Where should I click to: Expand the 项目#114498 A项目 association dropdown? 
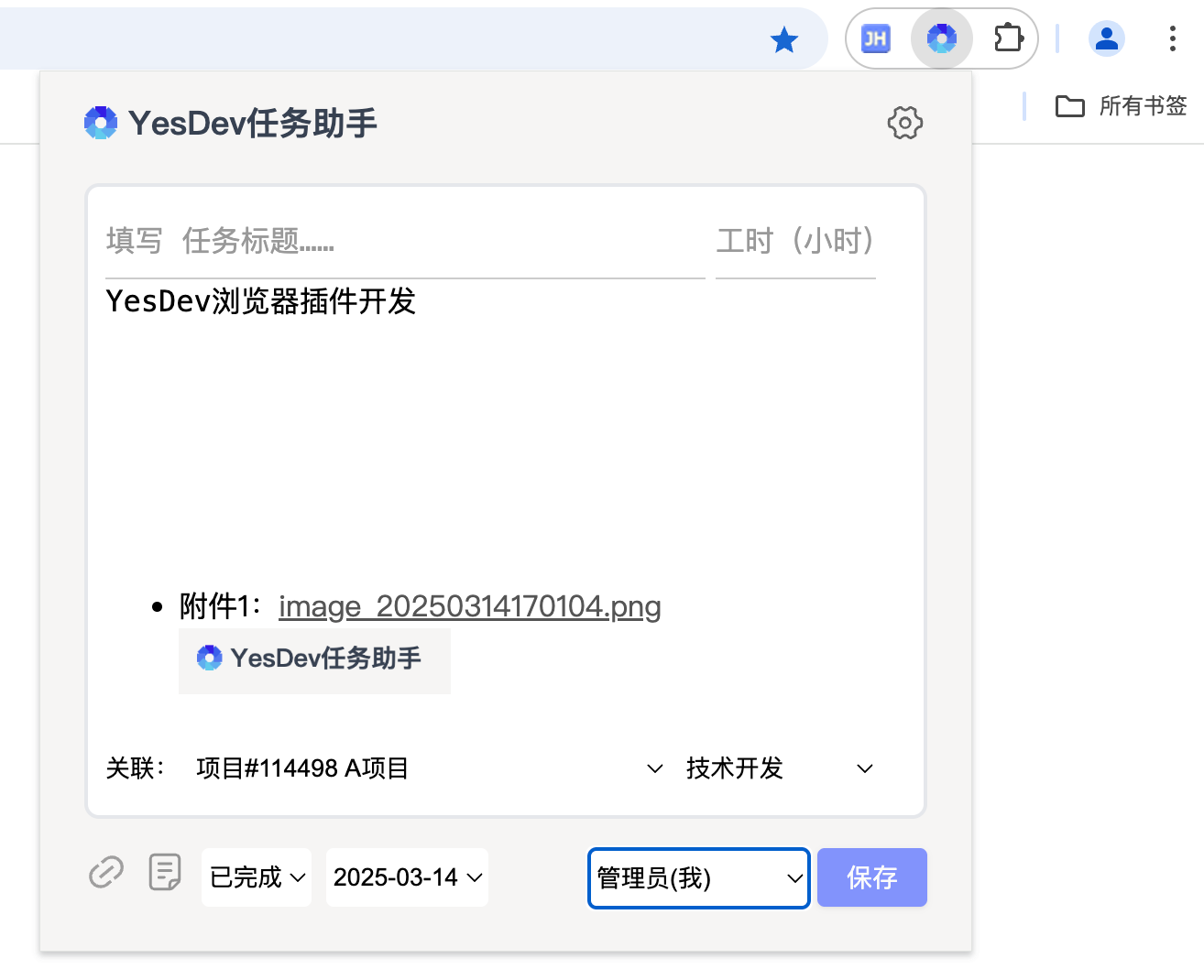652,768
